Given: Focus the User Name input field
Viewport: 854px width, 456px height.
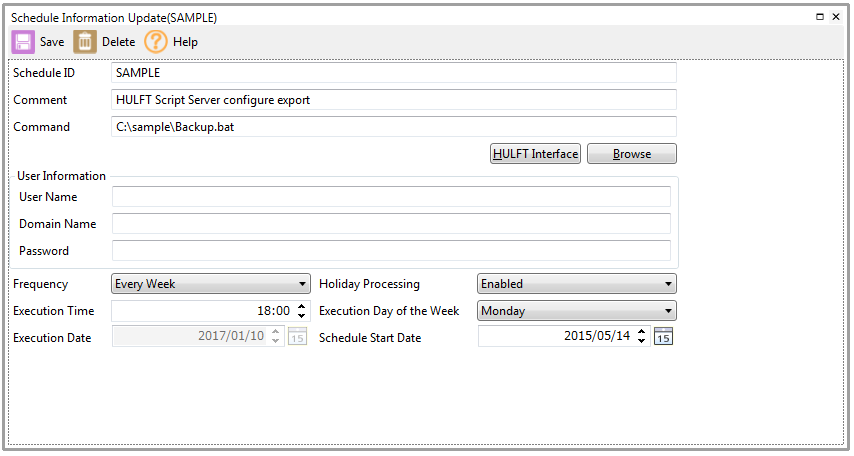Looking at the screenshot, I should (391, 197).
